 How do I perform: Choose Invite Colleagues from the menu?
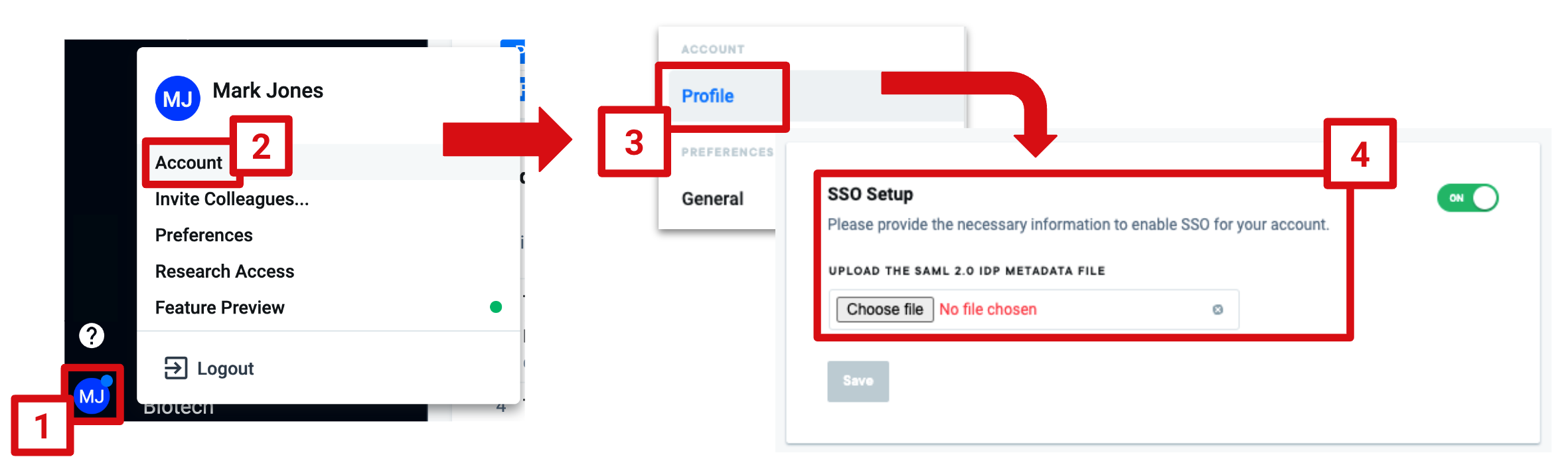(x=231, y=198)
